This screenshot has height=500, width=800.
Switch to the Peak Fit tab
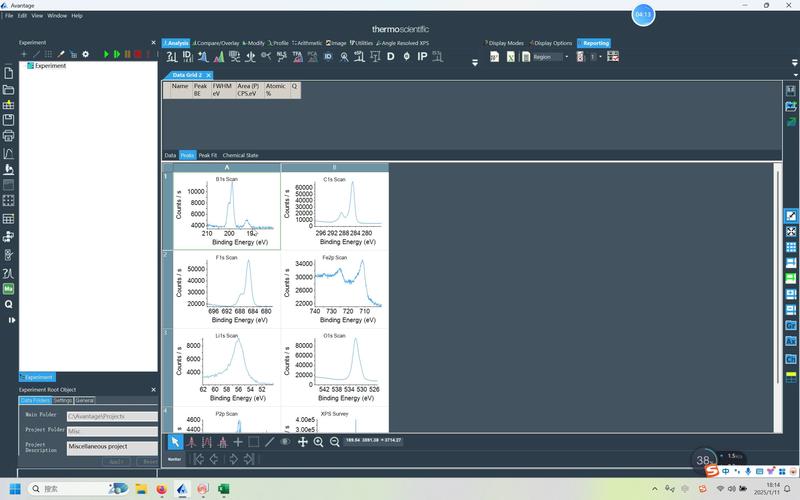(208, 155)
